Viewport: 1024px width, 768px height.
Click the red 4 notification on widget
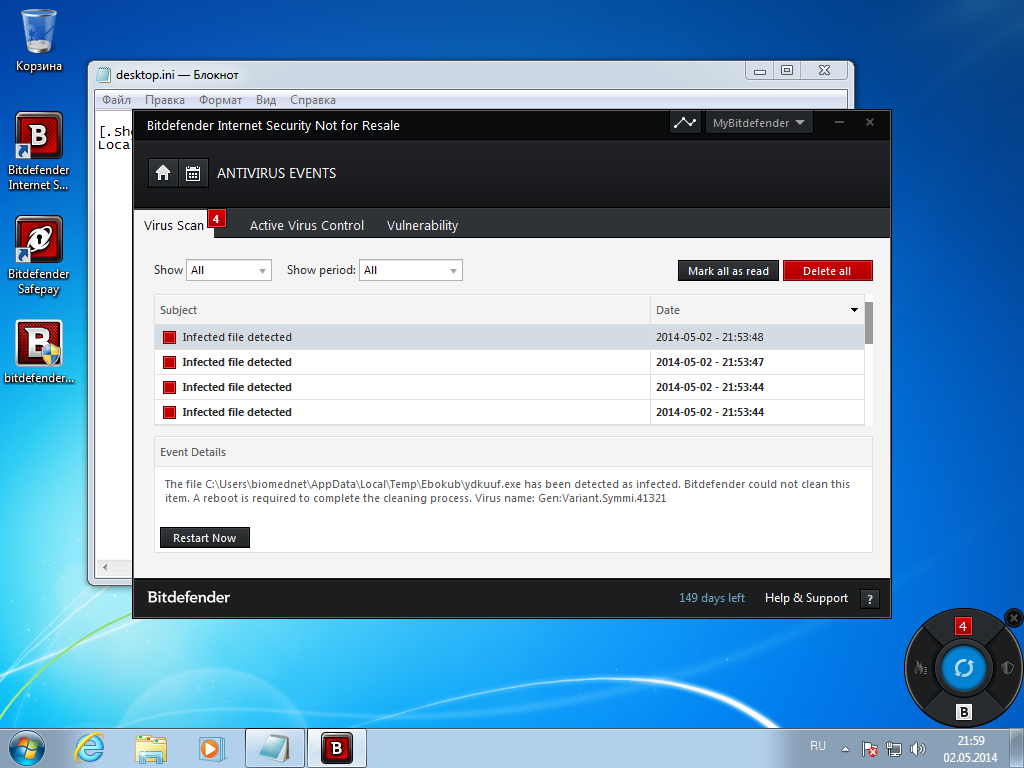(963, 626)
